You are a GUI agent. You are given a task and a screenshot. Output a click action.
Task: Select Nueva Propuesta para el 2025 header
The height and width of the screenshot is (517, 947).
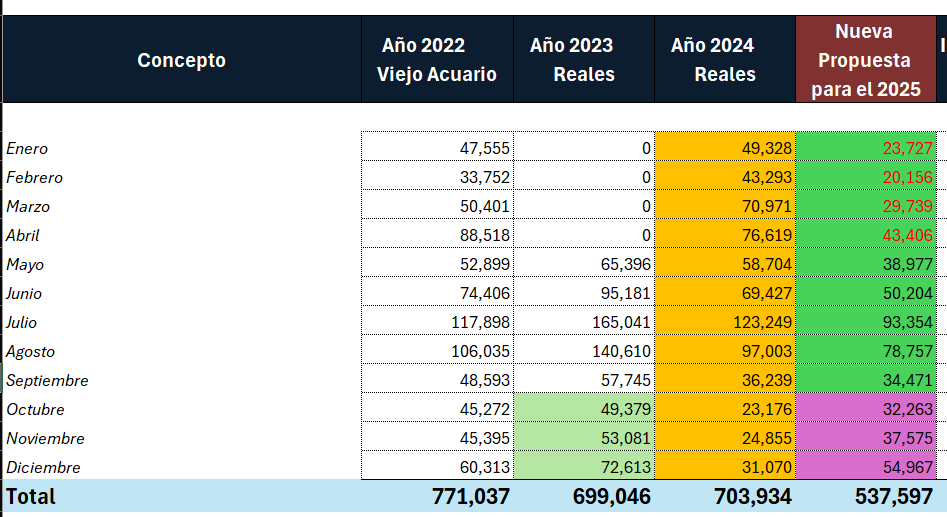click(865, 60)
